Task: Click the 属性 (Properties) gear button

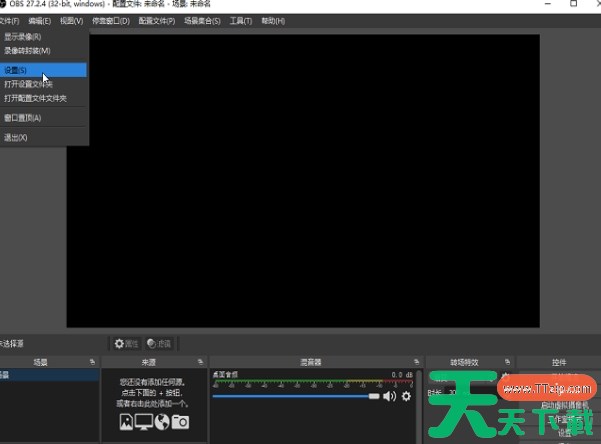Action: coord(126,343)
